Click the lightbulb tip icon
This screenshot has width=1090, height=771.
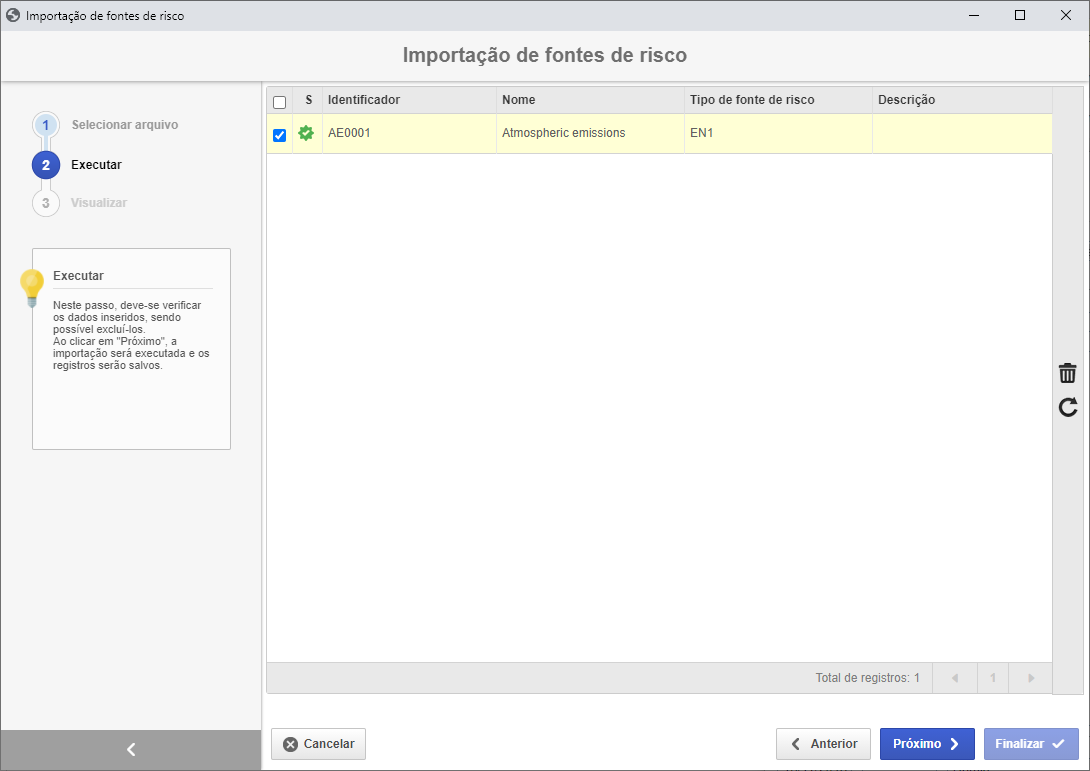coord(32,288)
